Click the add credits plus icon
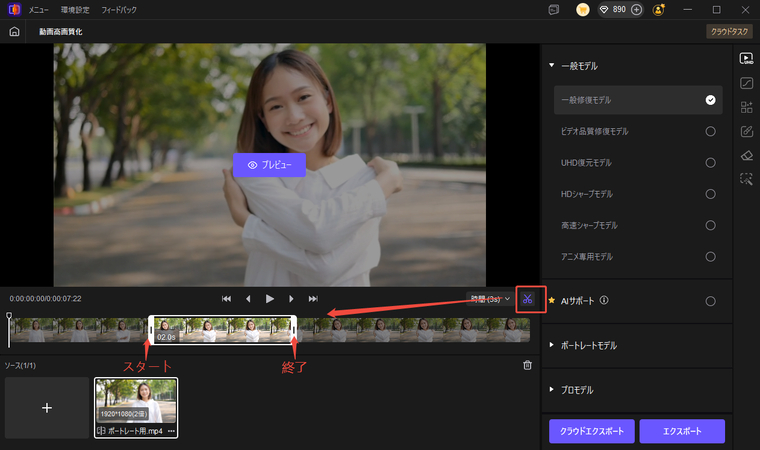 (636, 9)
